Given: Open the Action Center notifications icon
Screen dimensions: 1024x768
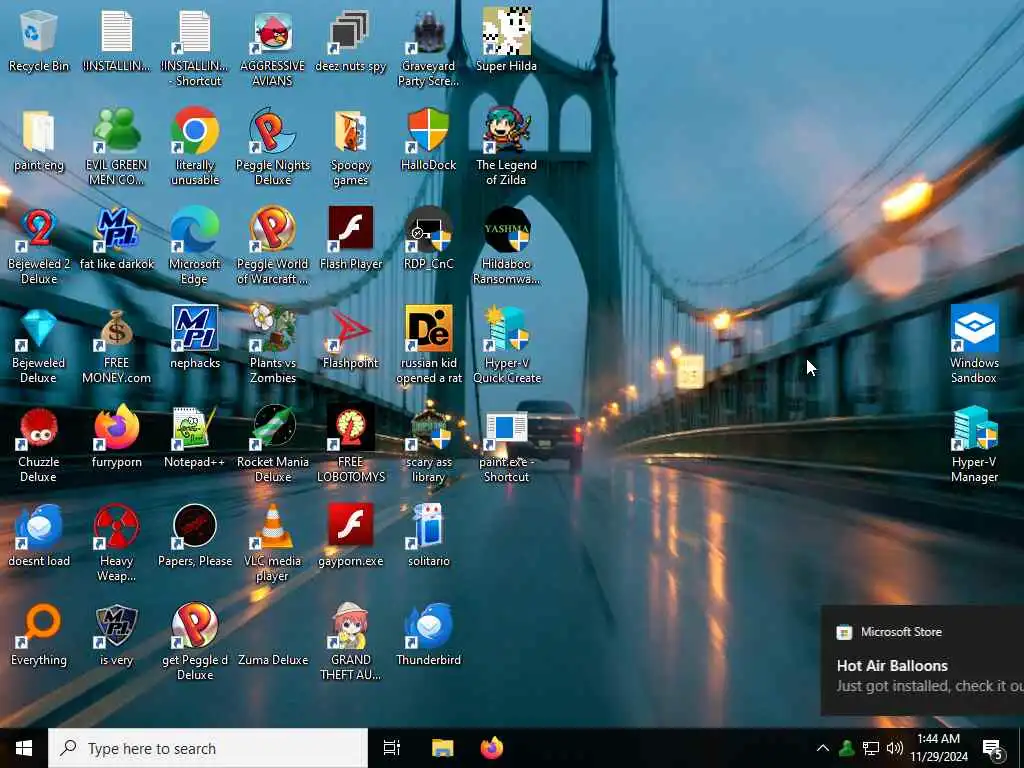Looking at the screenshot, I should click(x=992, y=748).
